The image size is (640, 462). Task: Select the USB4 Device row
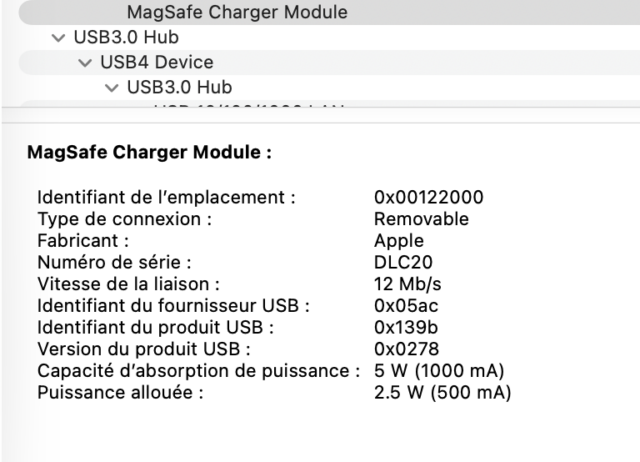[x=156, y=62]
